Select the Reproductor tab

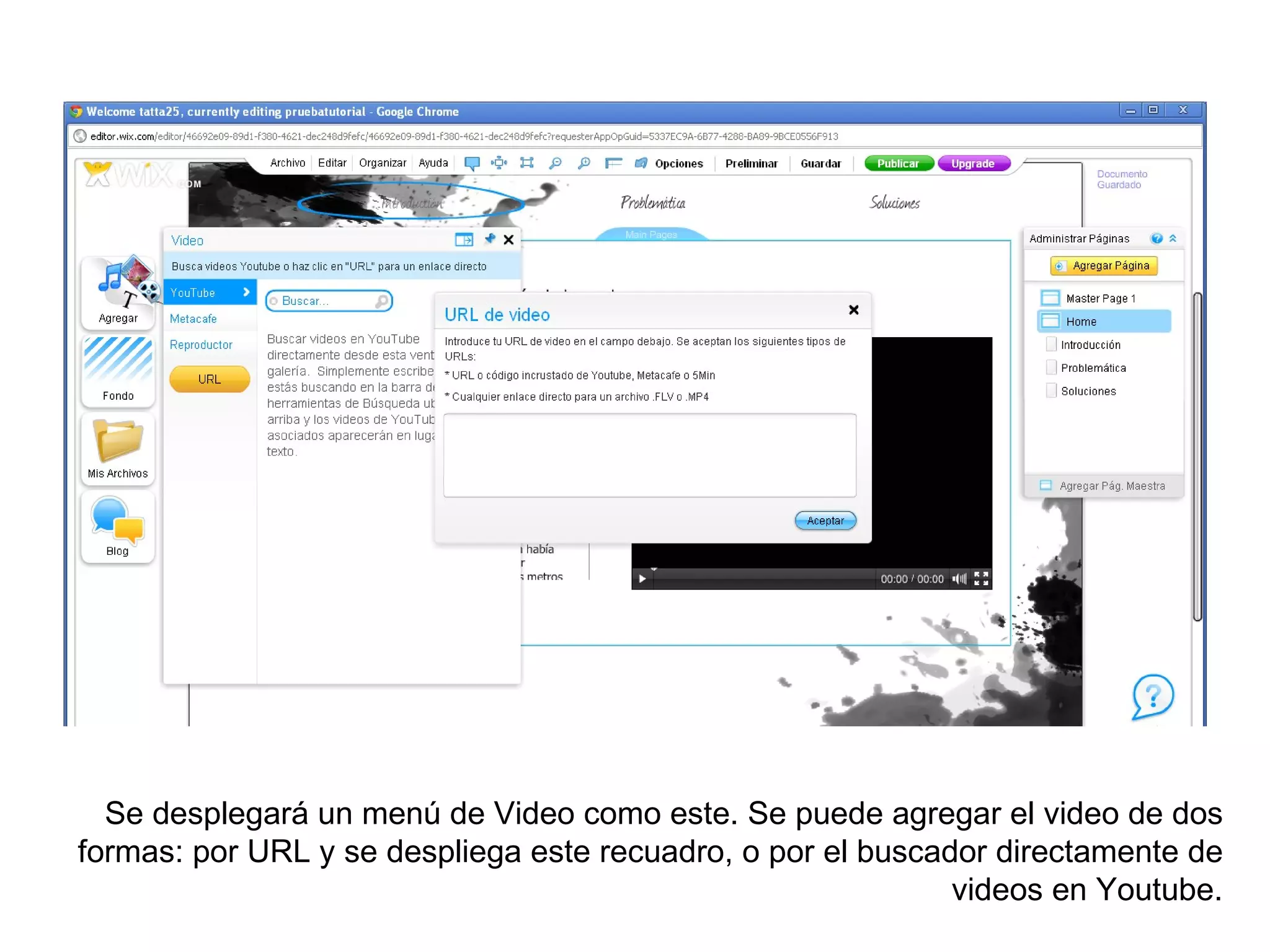(x=201, y=345)
